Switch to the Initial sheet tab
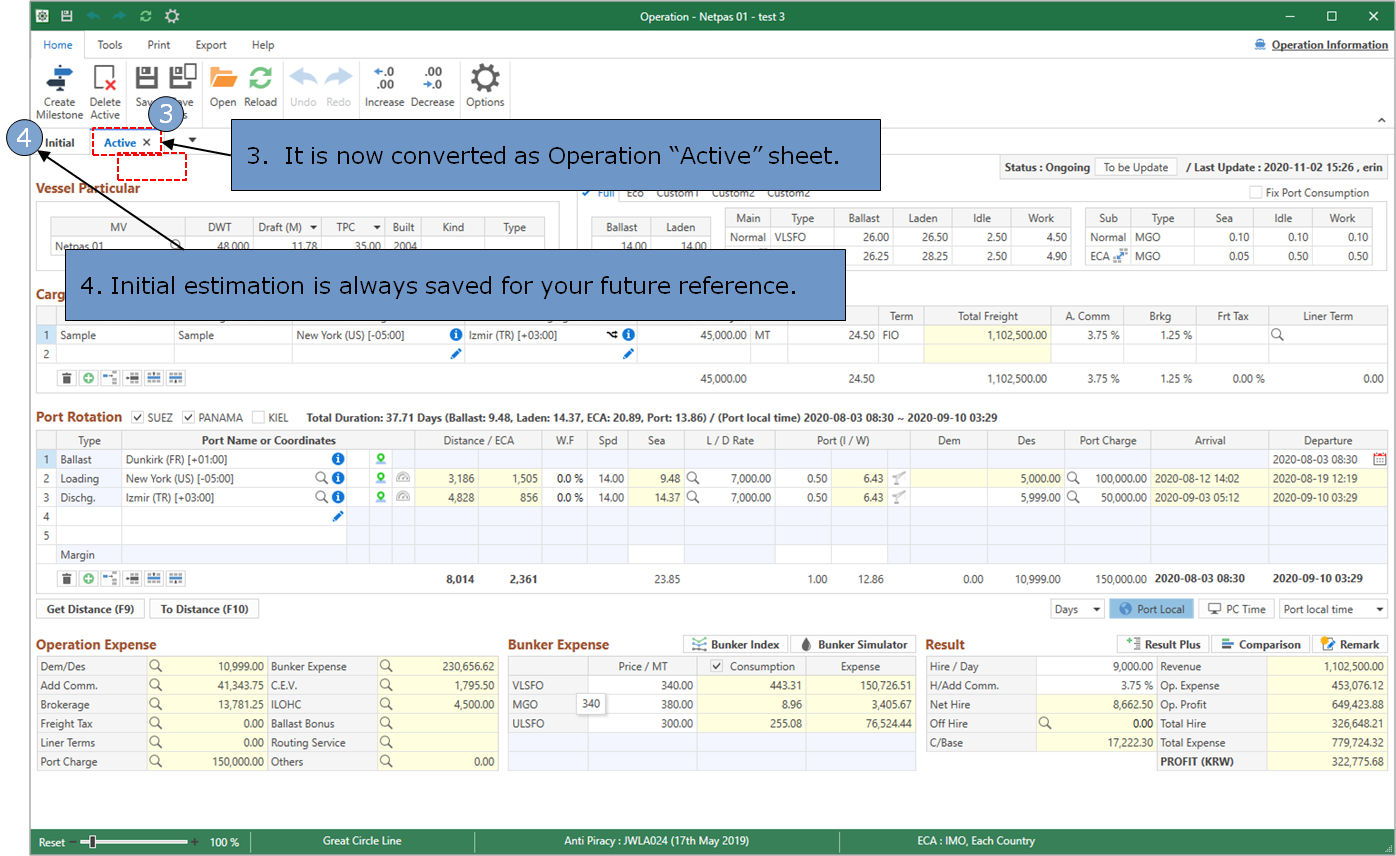 click(59, 143)
